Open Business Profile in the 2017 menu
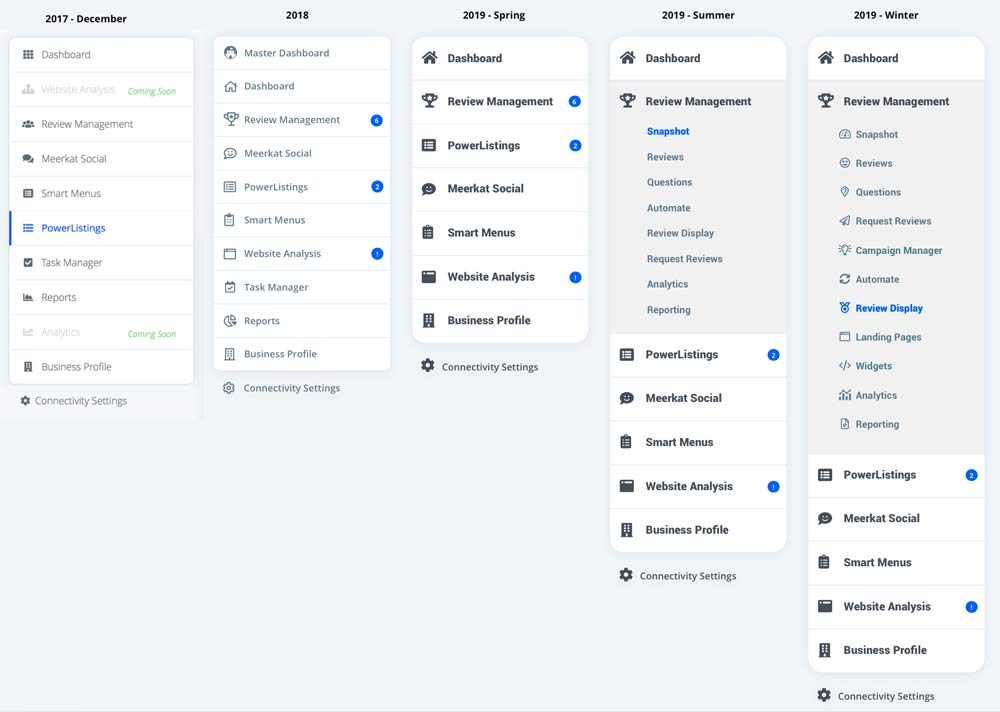The image size is (1000, 712). [101, 367]
